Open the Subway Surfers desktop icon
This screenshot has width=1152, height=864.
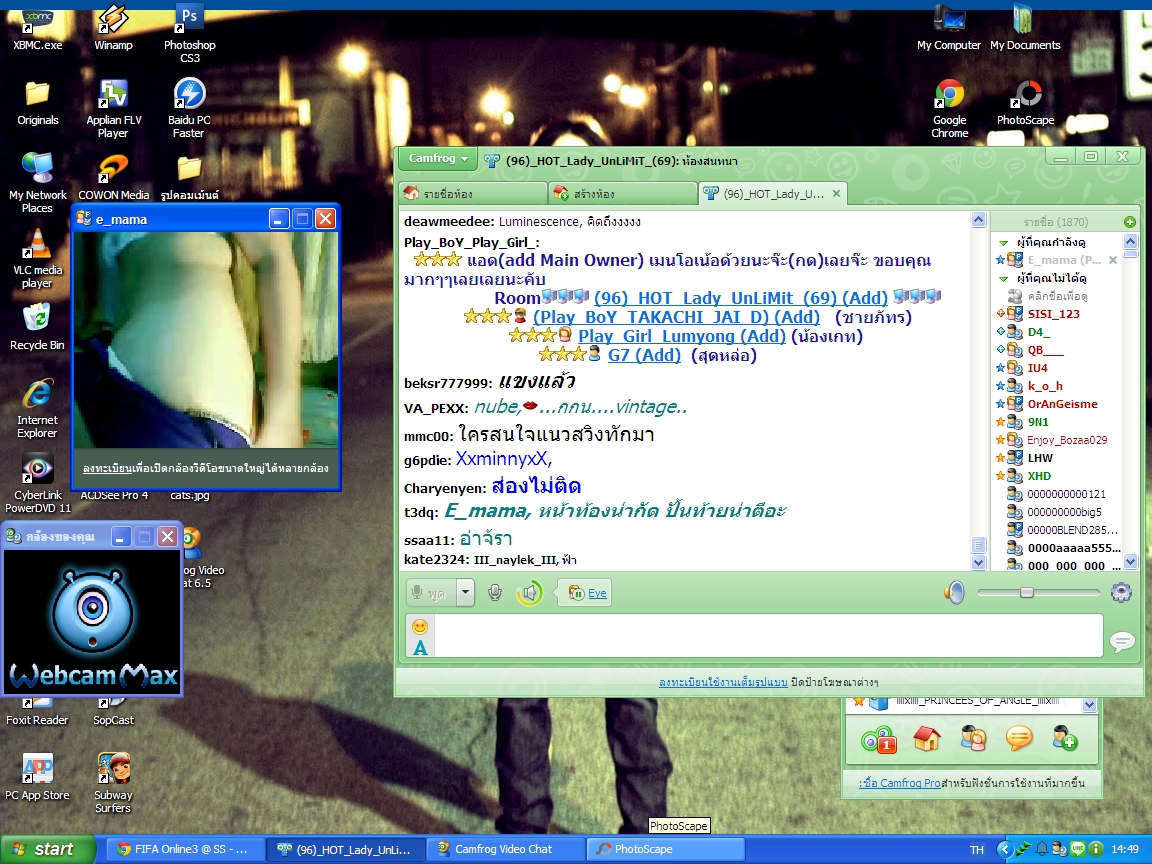click(x=113, y=783)
